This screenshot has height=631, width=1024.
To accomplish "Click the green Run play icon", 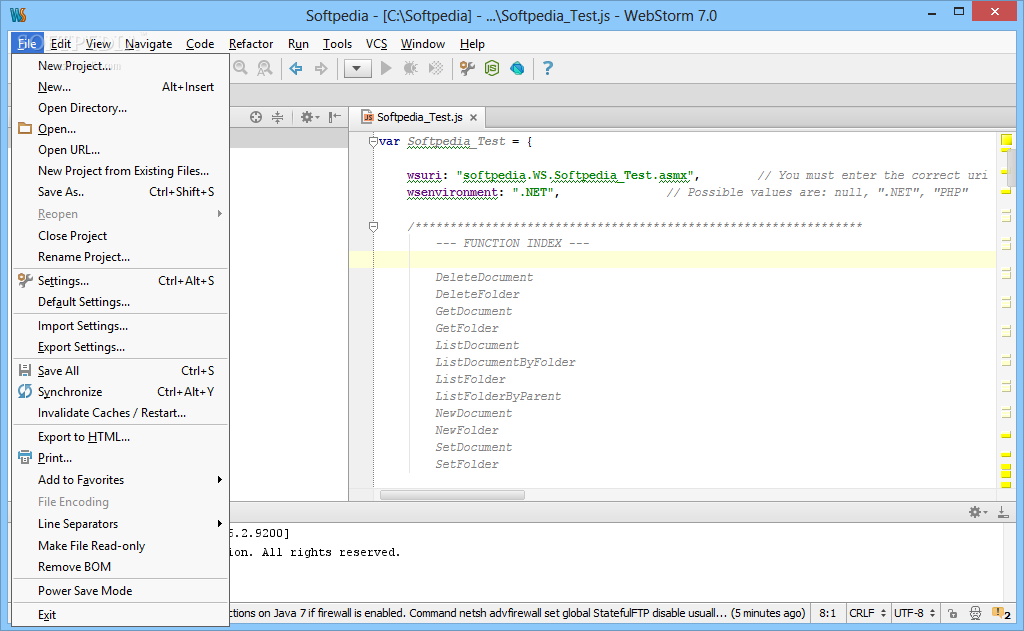I will [x=386, y=68].
